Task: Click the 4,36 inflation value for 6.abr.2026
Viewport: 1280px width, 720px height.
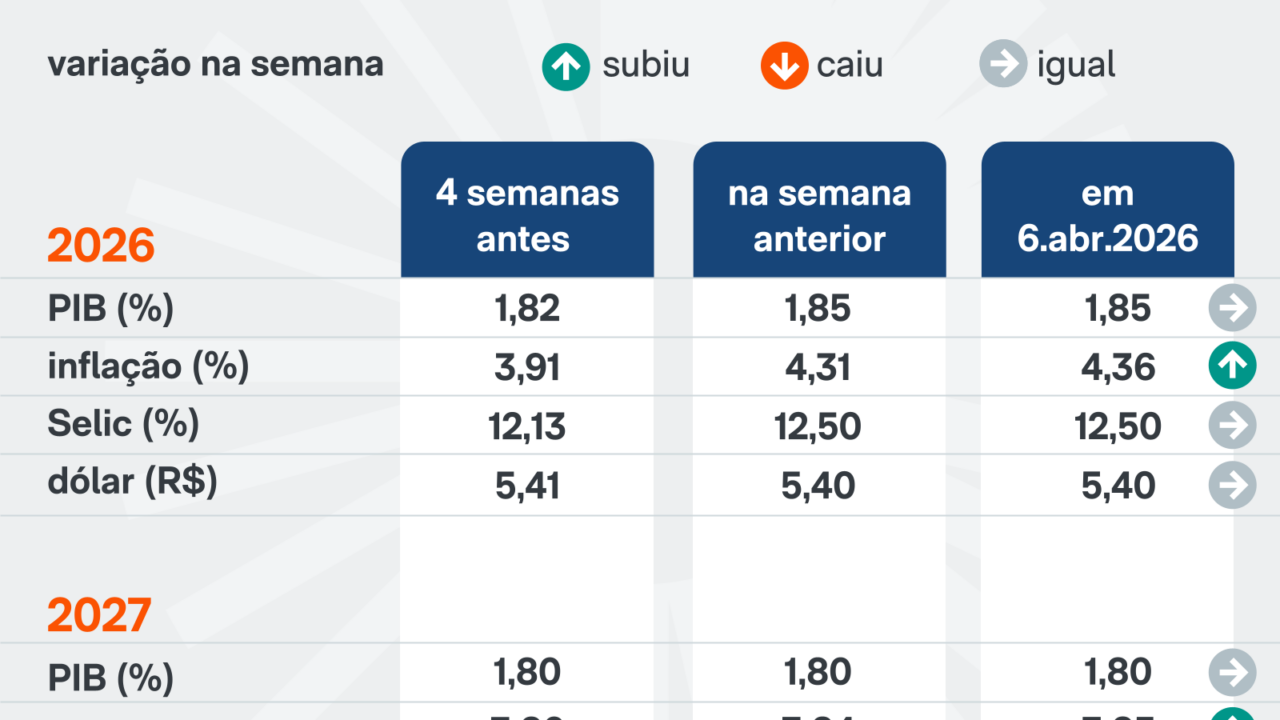Action: point(1117,368)
